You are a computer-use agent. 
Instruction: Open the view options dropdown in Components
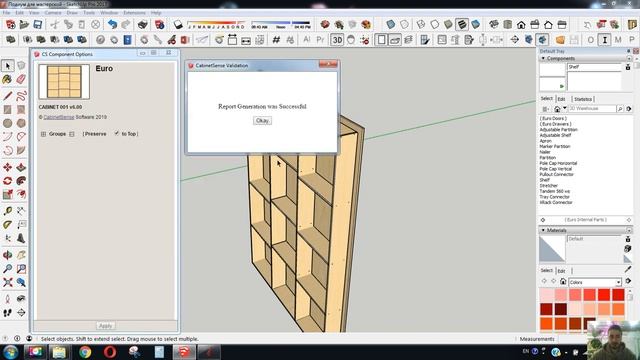pos(545,109)
